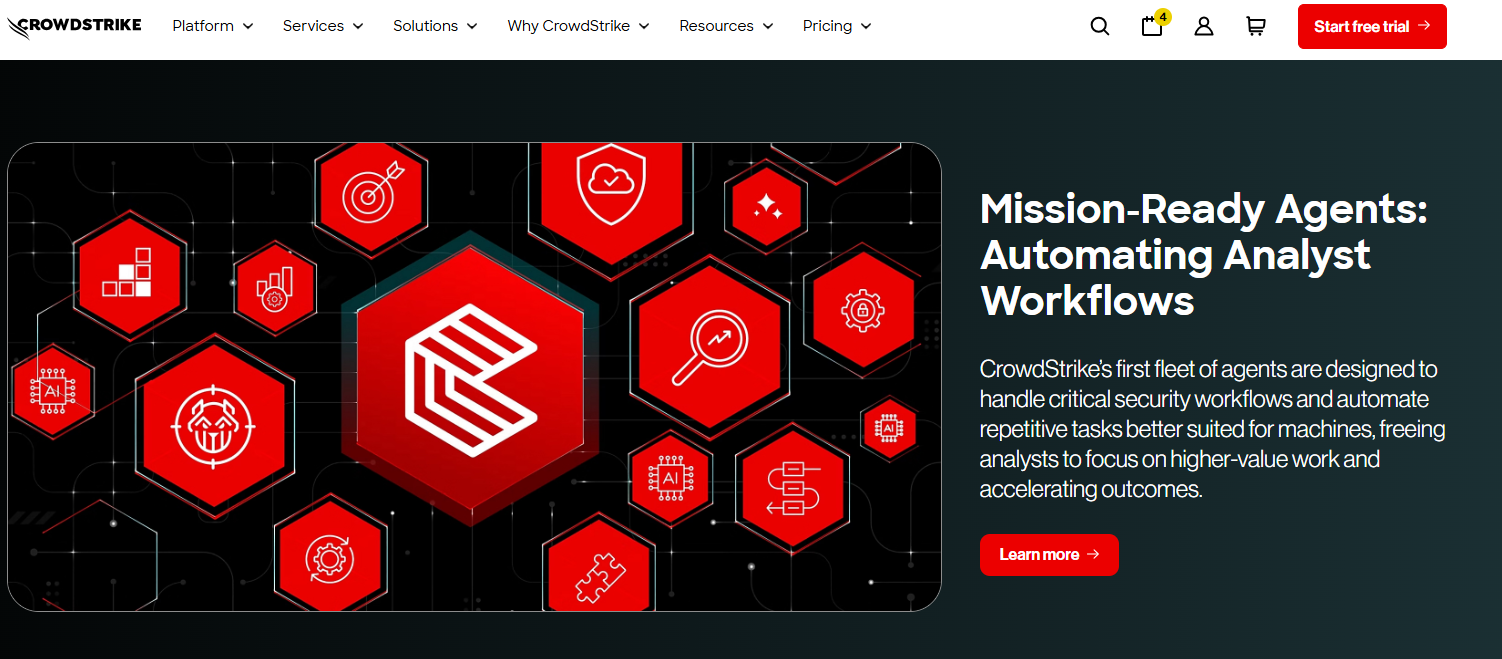Open the search magnifier icon
Screen dimensions: 1502x659
coord(1100,27)
